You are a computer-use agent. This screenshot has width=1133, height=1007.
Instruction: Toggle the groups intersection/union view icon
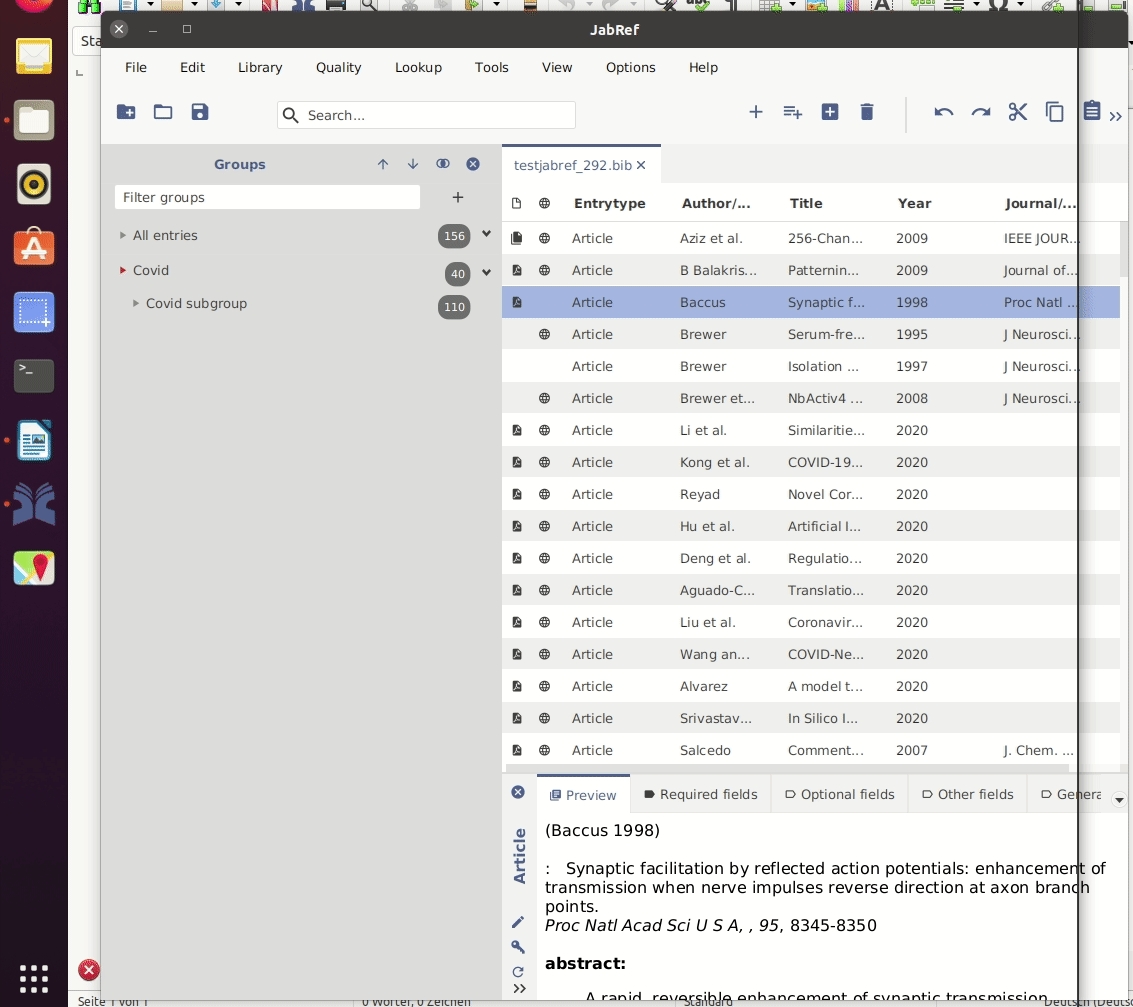click(x=443, y=164)
